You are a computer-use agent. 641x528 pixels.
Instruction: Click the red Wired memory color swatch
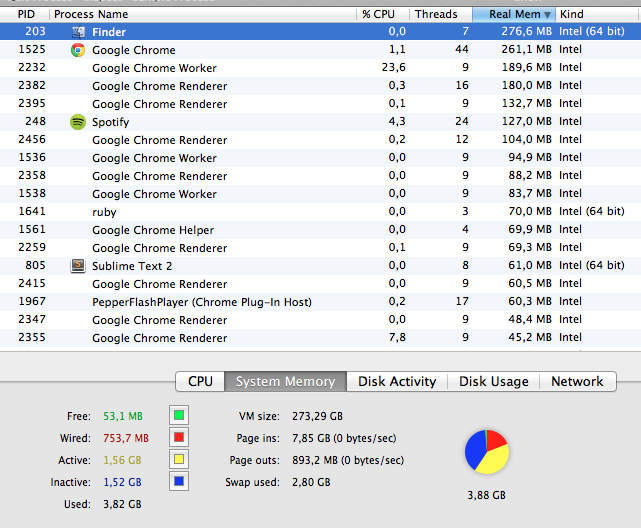coord(179,438)
